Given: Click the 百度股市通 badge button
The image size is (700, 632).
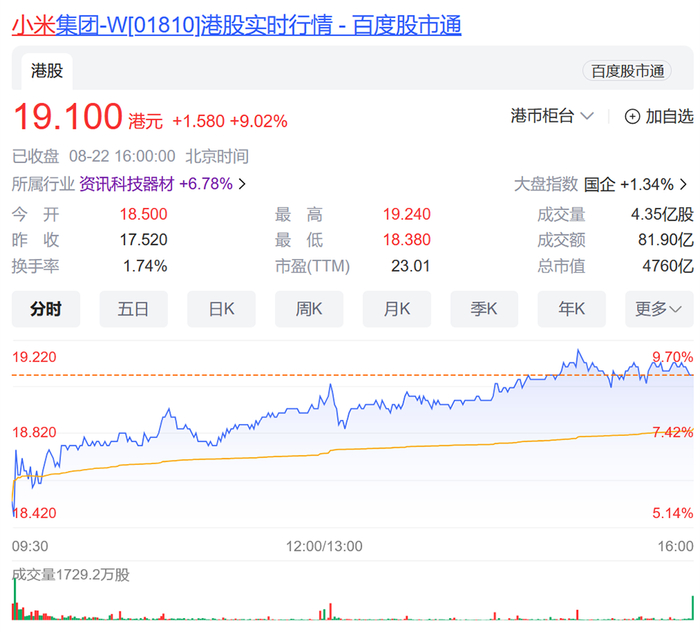Looking at the screenshot, I should 627,71.
